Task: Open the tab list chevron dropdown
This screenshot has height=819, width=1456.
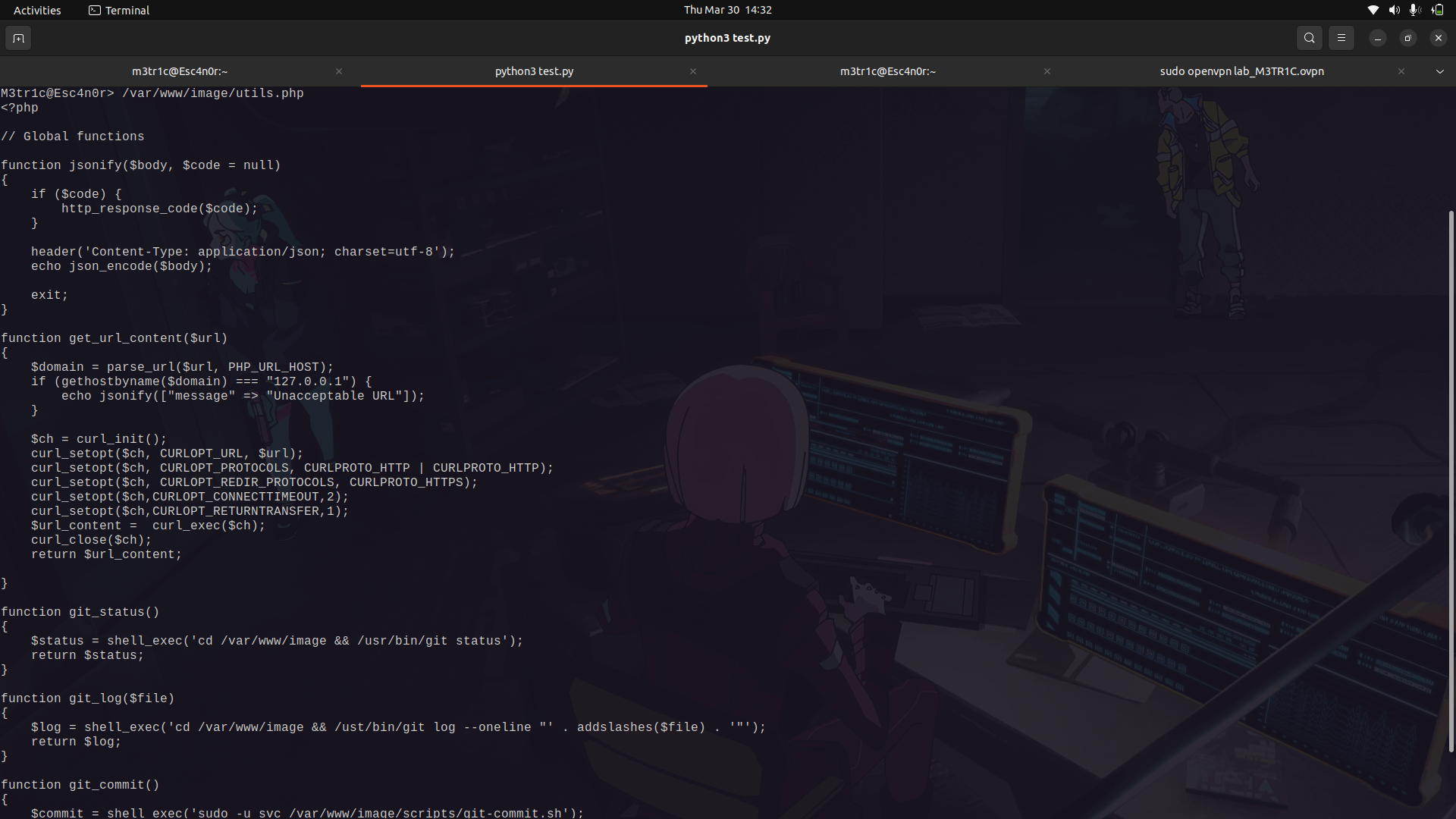Action: point(1440,71)
